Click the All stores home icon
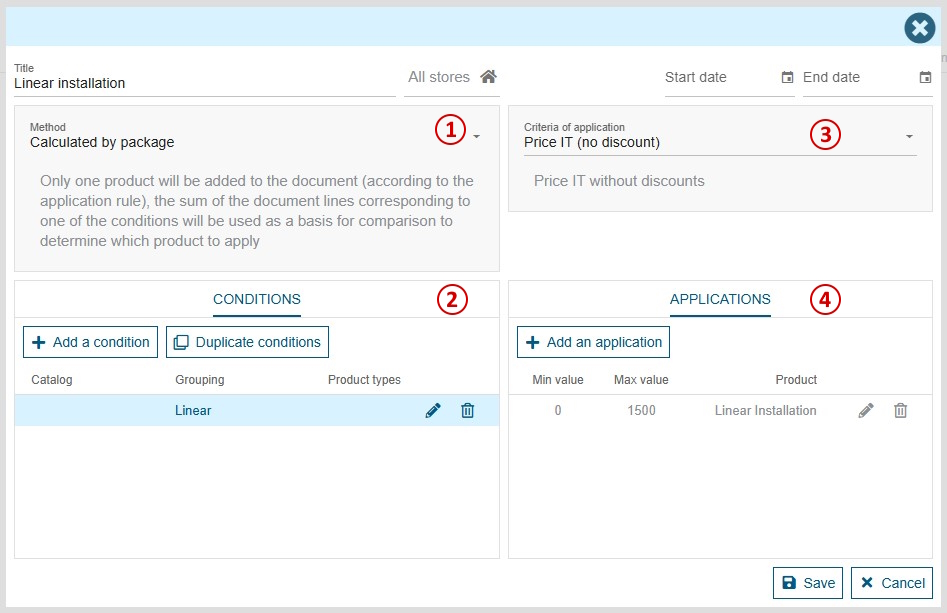The height and width of the screenshot is (613, 947). tap(488, 77)
